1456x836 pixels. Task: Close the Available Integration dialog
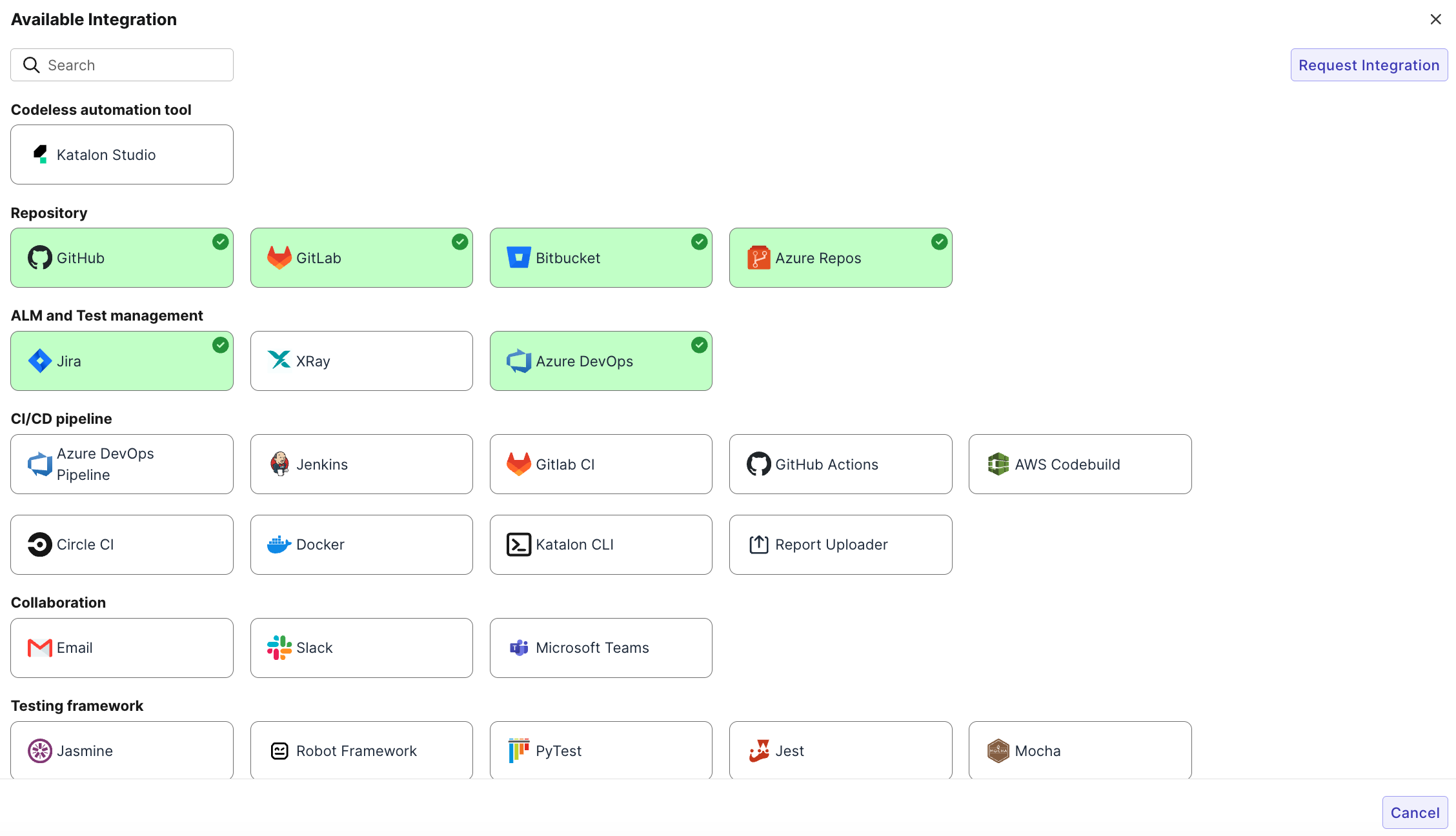(x=1435, y=19)
